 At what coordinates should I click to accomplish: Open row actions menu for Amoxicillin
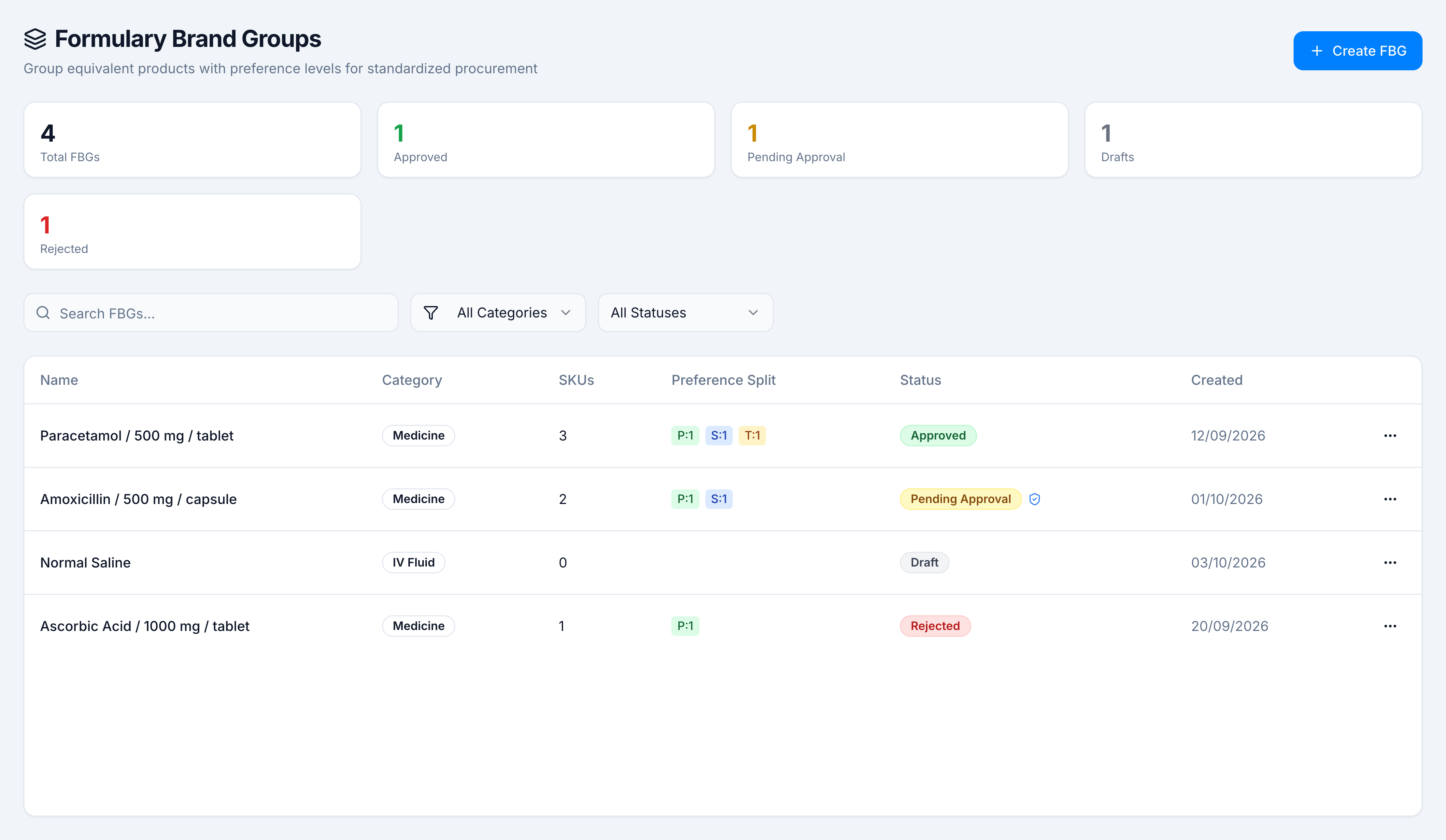pyautogui.click(x=1390, y=499)
